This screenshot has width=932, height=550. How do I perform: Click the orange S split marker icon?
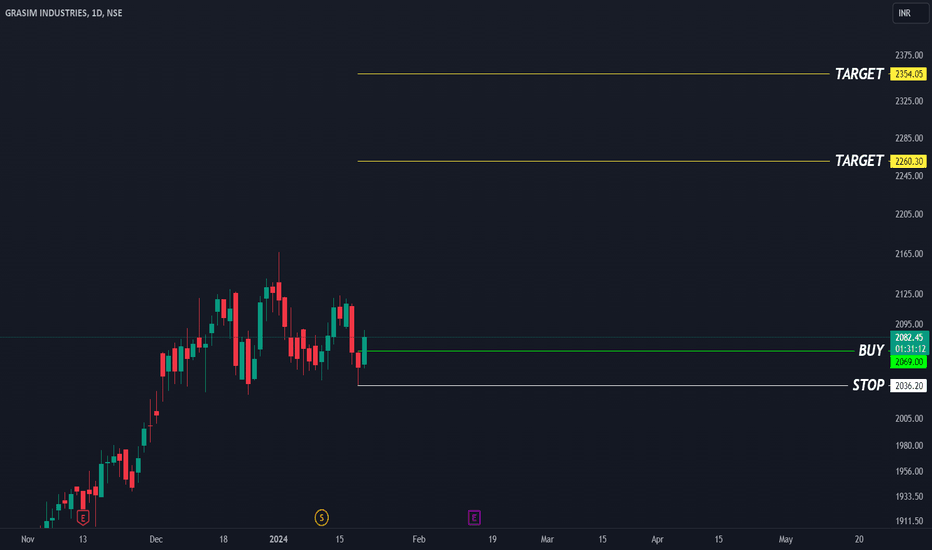322,518
